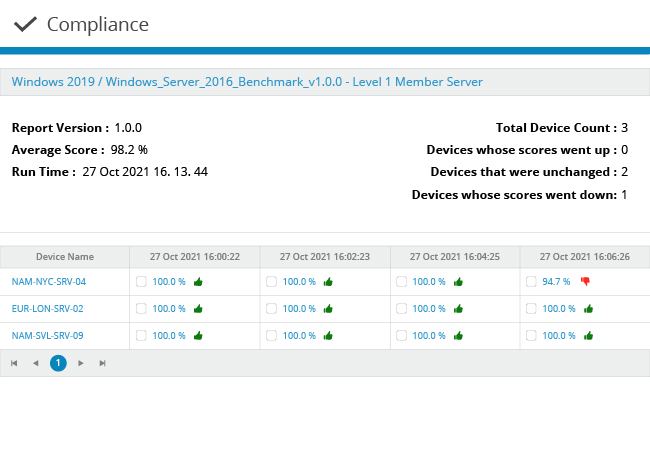Viewport: 650px width, 457px height.
Task: Open the 94.7 % score for NAM-NYC-SRV-04
Action: (556, 282)
